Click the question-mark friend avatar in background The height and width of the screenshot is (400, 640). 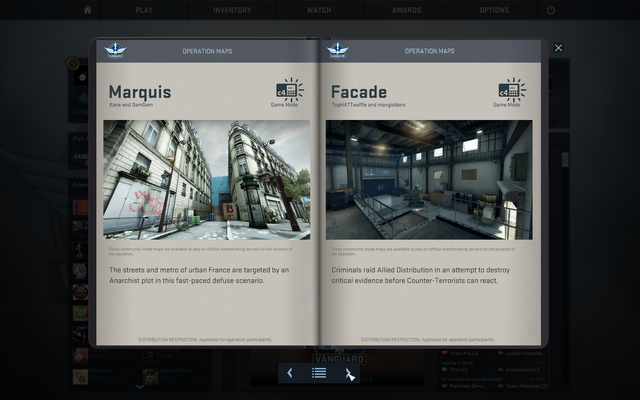tap(150, 356)
